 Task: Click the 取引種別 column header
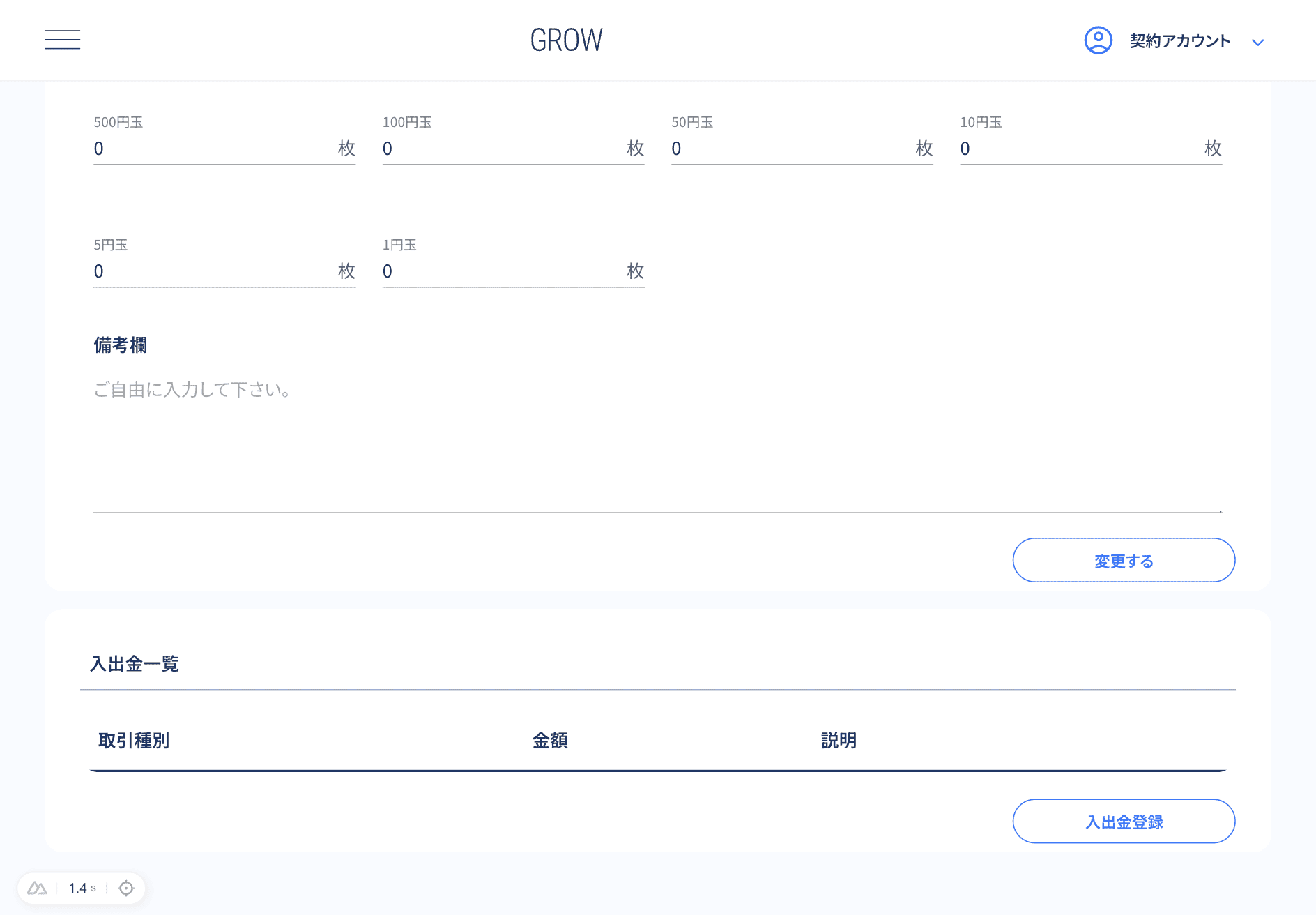(134, 740)
